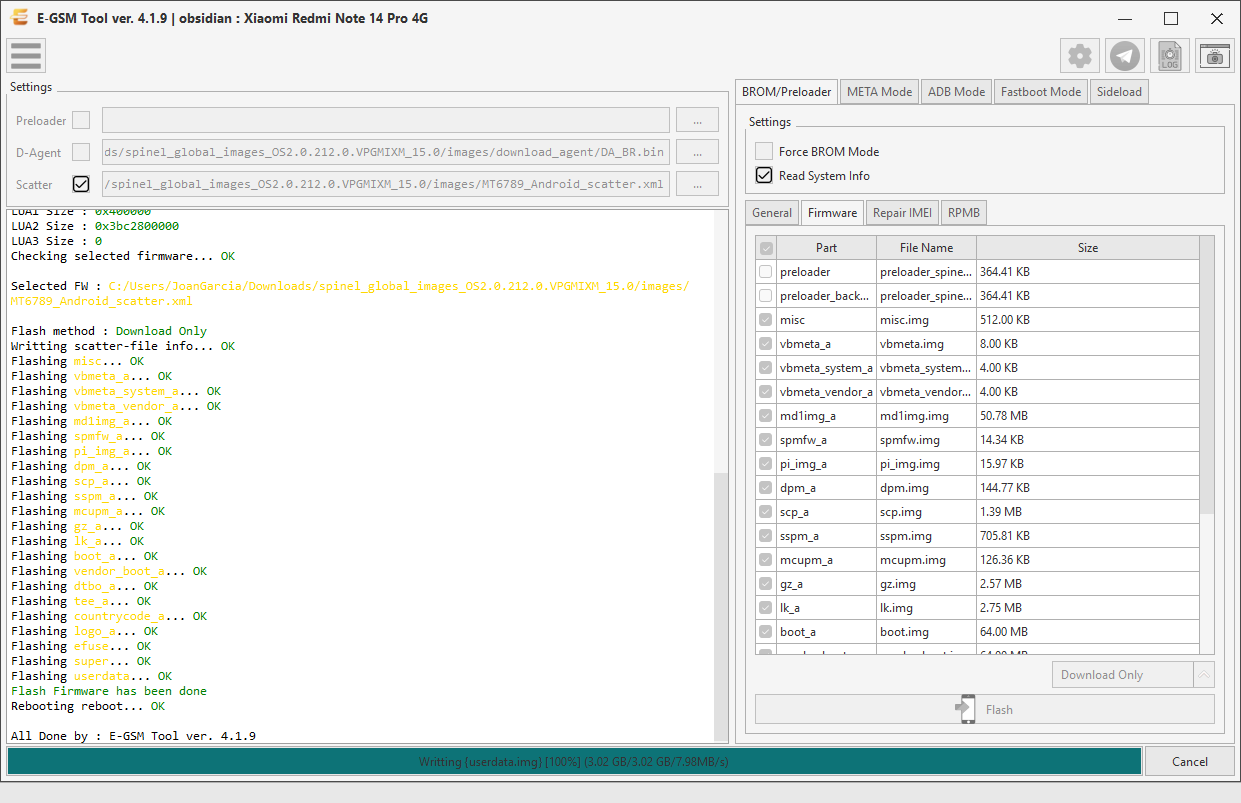
Task: Expand flash method list arrow
Action: pyautogui.click(x=1204, y=675)
